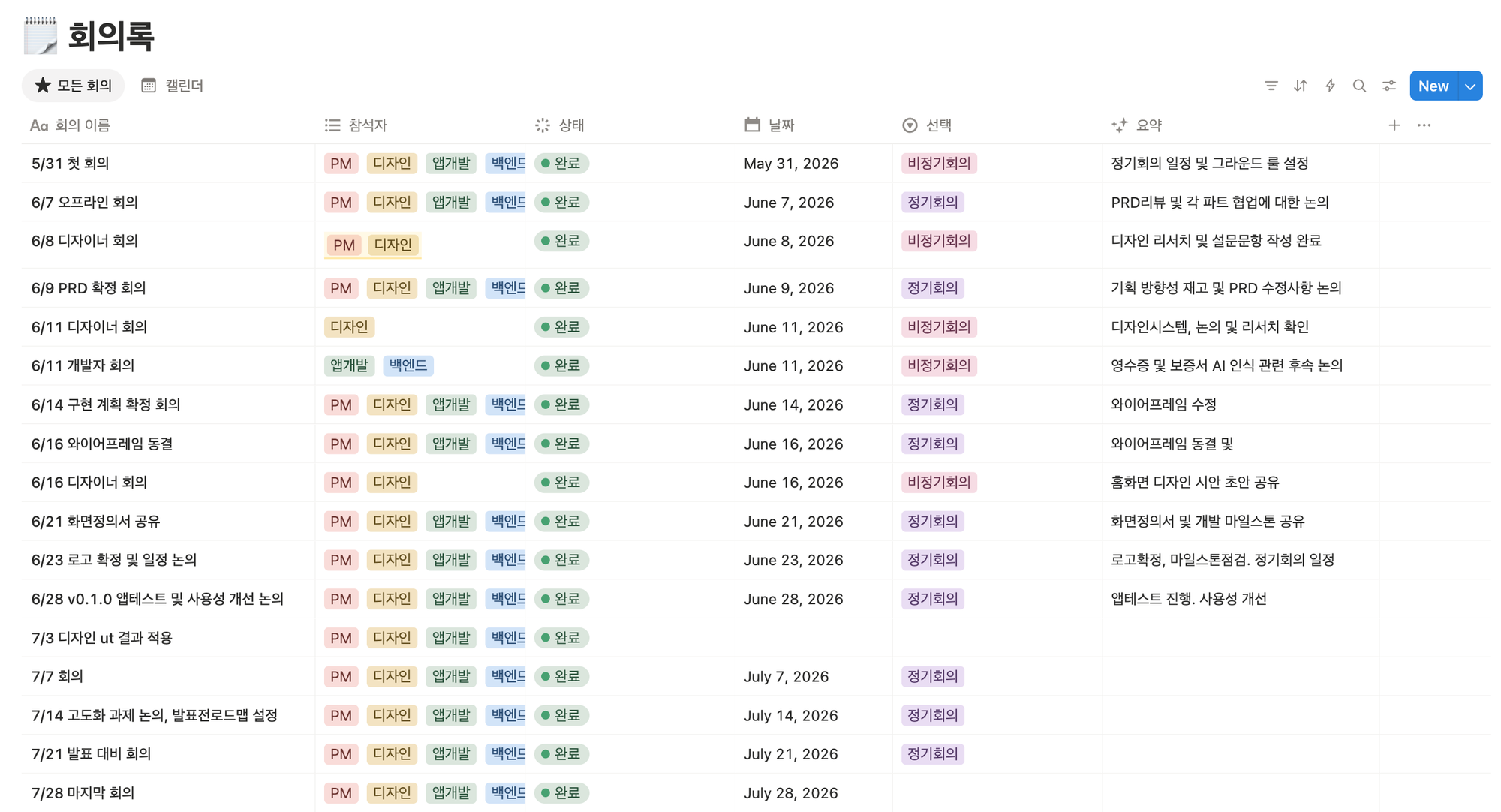Open the view settings sliders icon

click(x=1389, y=86)
